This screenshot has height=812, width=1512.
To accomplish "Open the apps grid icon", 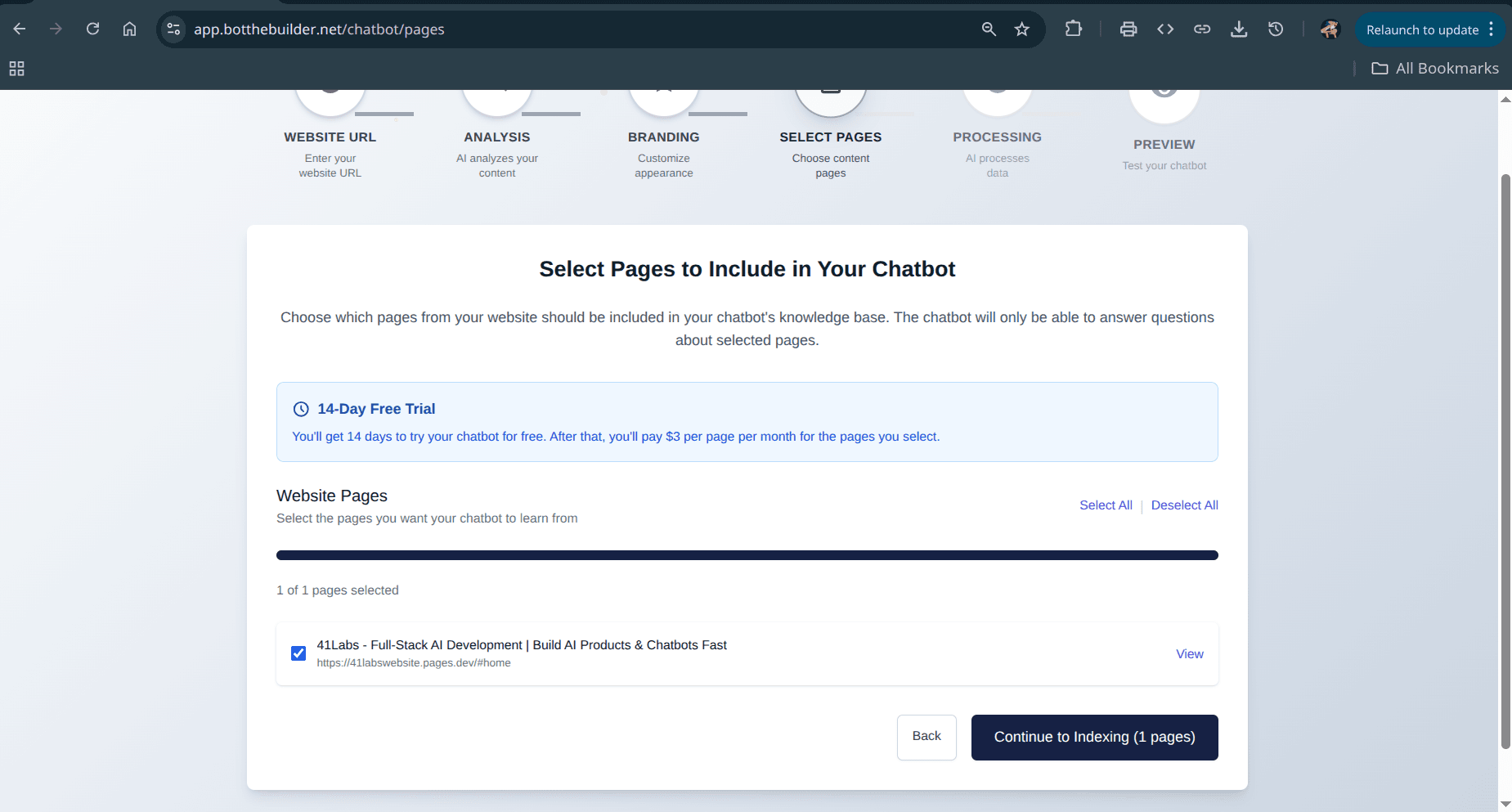I will pyautogui.click(x=16, y=69).
